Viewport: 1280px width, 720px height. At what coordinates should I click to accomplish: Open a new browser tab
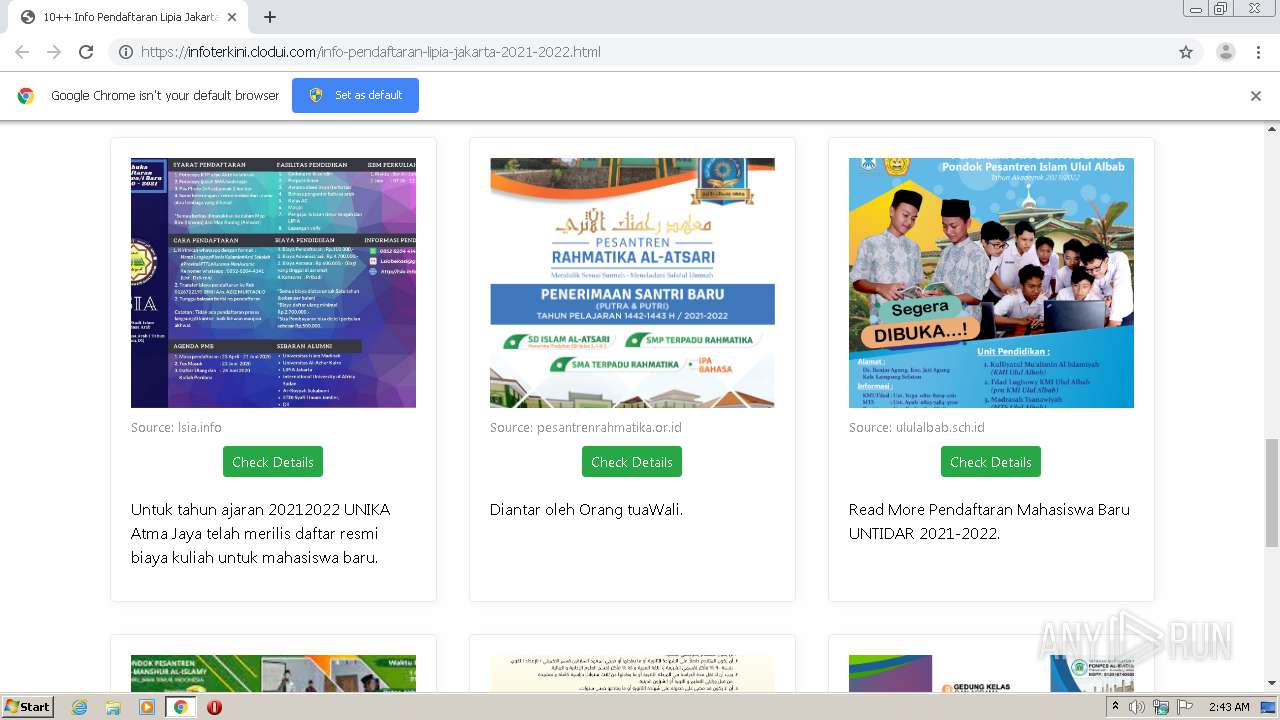tap(270, 17)
